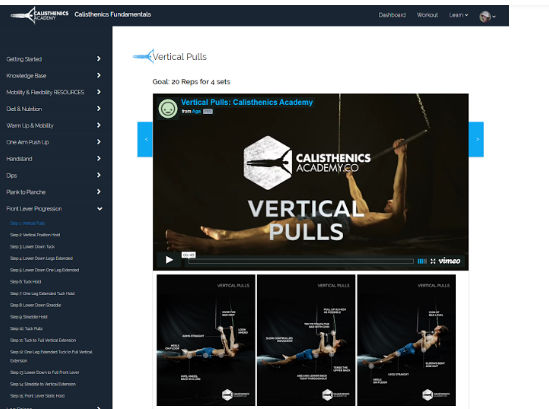The width and height of the screenshot is (549, 409).
Task: Select Step 8 Lower Down Straddle
Action: pyautogui.click(x=35, y=305)
